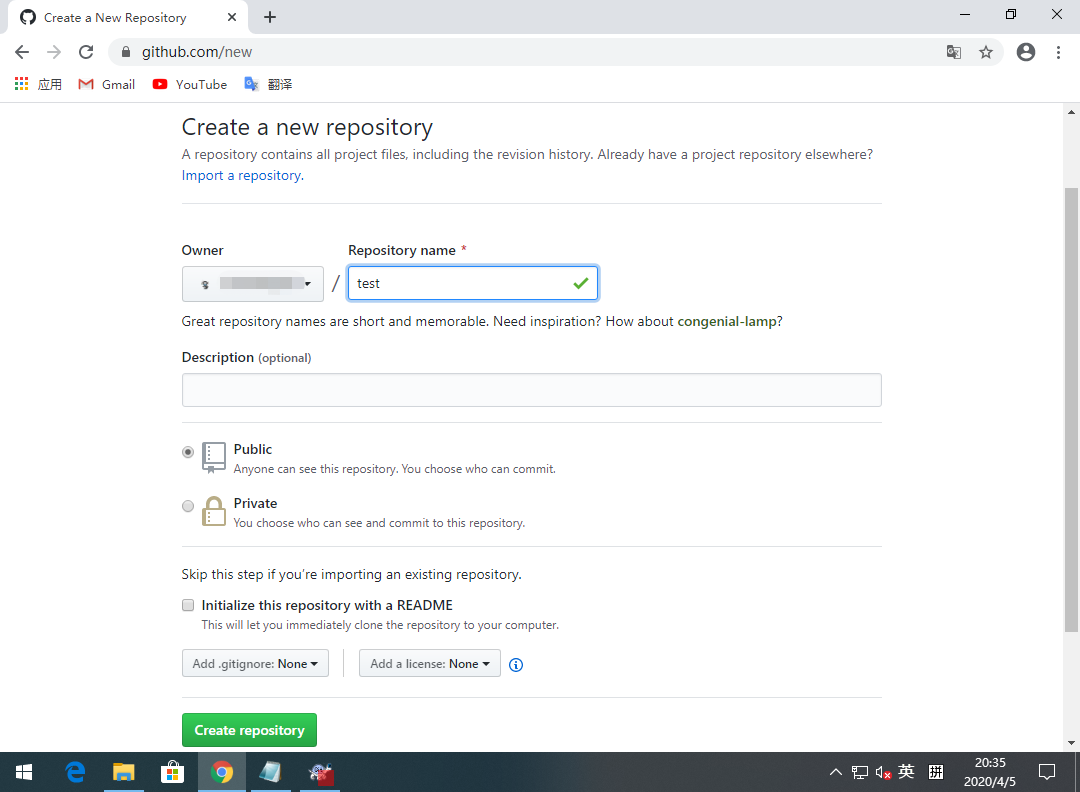This screenshot has width=1080, height=792.
Task: Click the muted volume tray icon
Action: [x=883, y=772]
